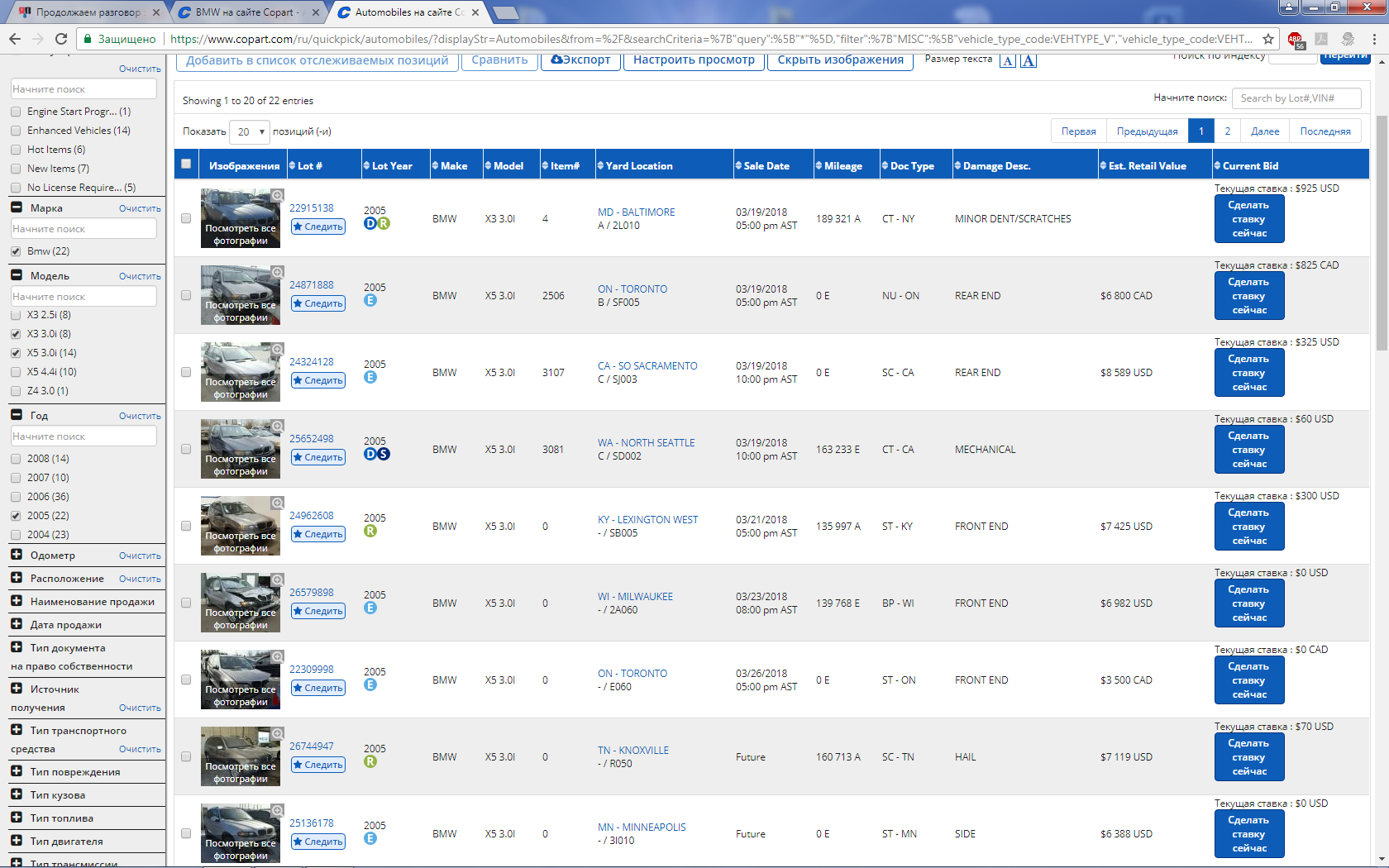Click the E badge icon for lot 24324128
The image size is (1389, 868).
(370, 377)
